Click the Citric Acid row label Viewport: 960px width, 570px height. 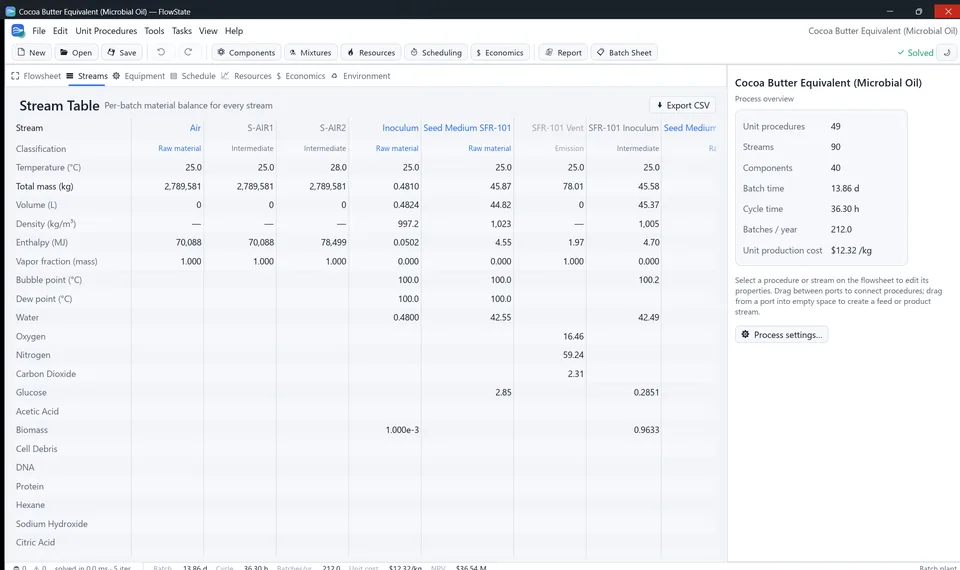pyautogui.click(x=36, y=542)
